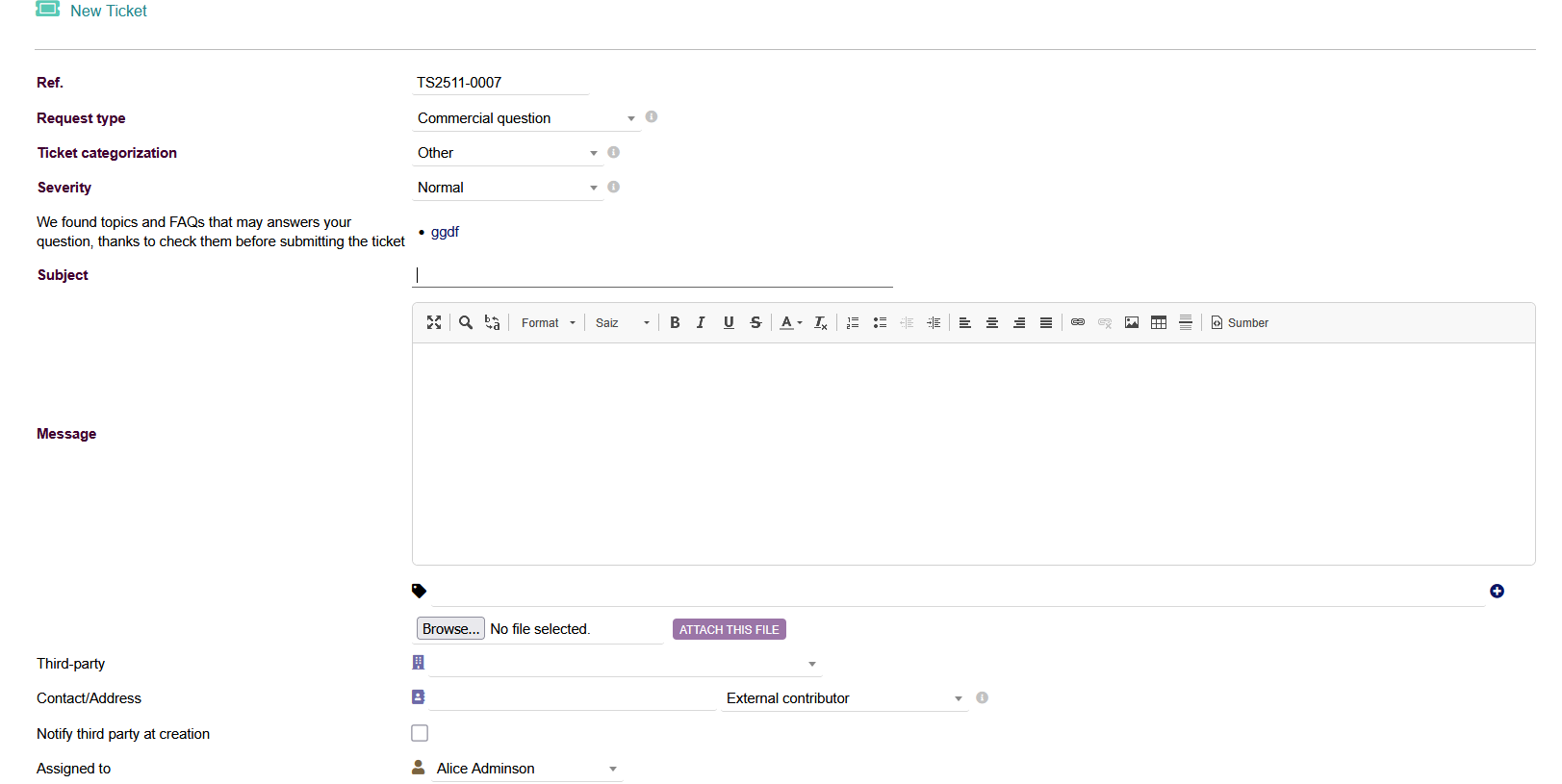Insert an image into the message

tap(1132, 323)
